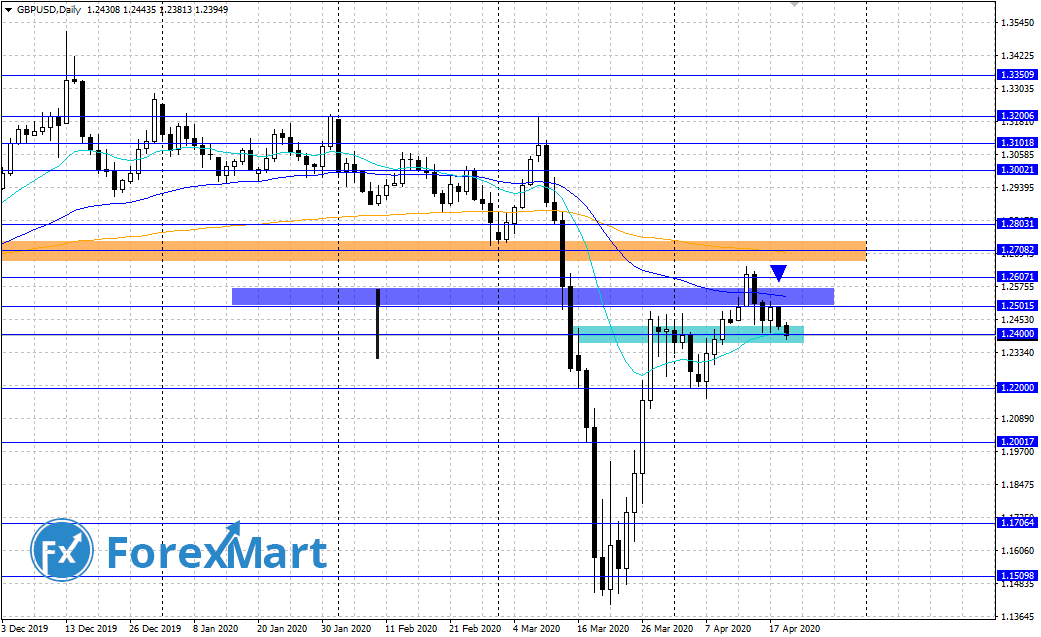Select the 1.32006 price level label
This screenshot has width=1041, height=637.
pos(1016,116)
